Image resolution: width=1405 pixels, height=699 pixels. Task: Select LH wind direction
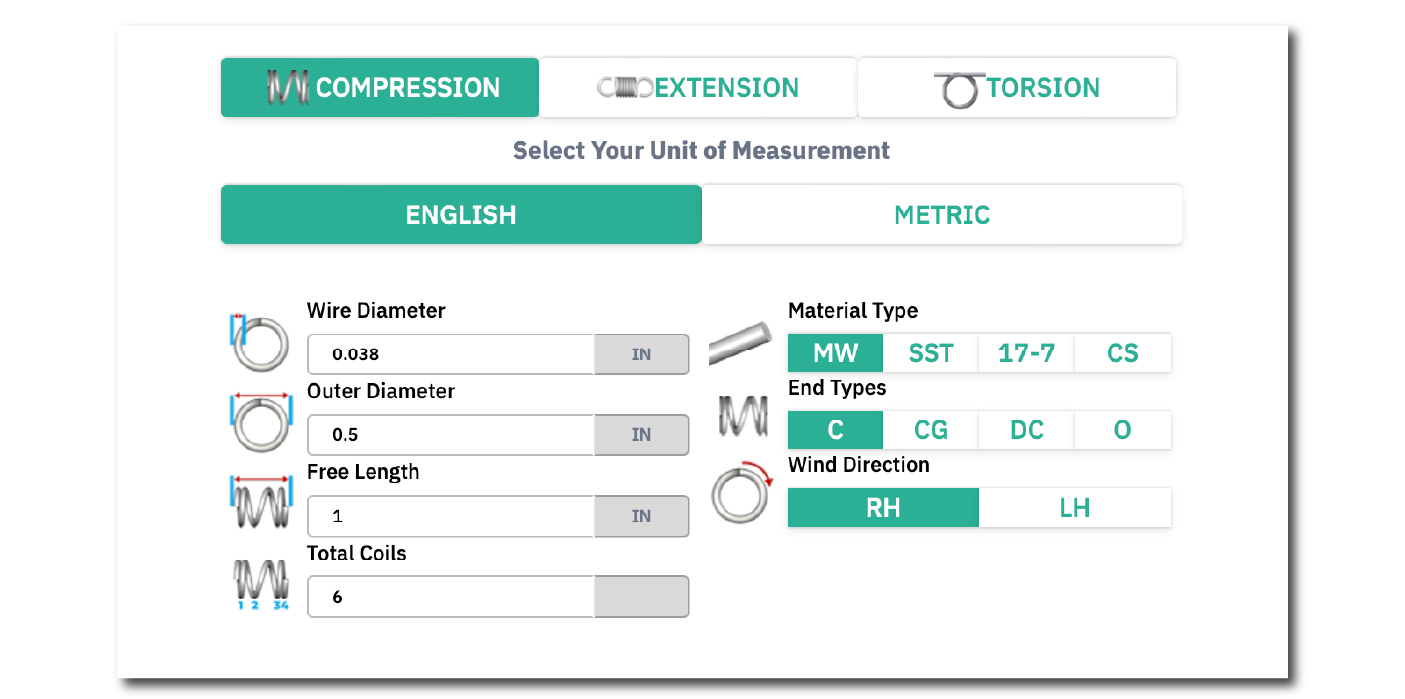(1075, 507)
